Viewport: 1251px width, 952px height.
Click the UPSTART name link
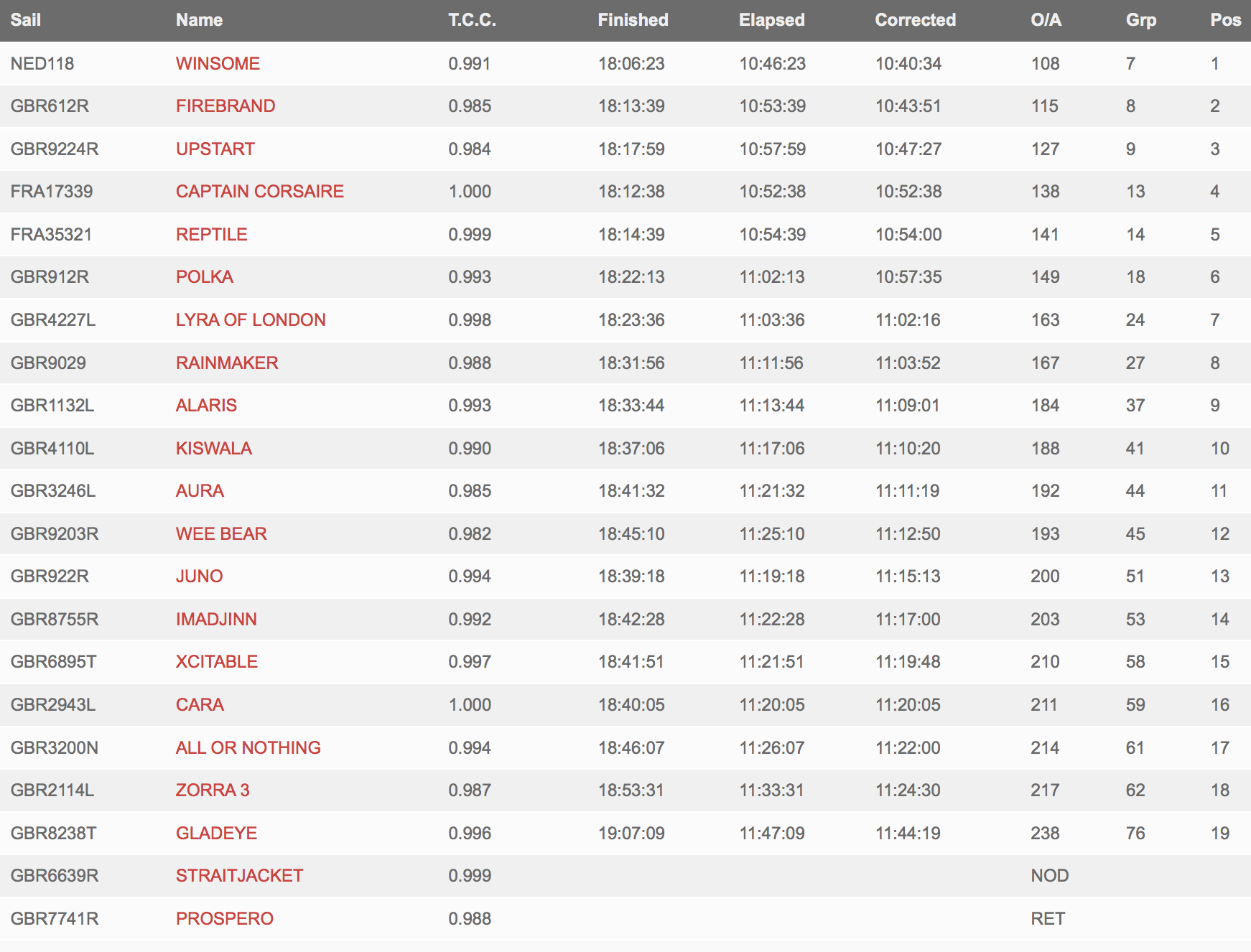coord(215,149)
